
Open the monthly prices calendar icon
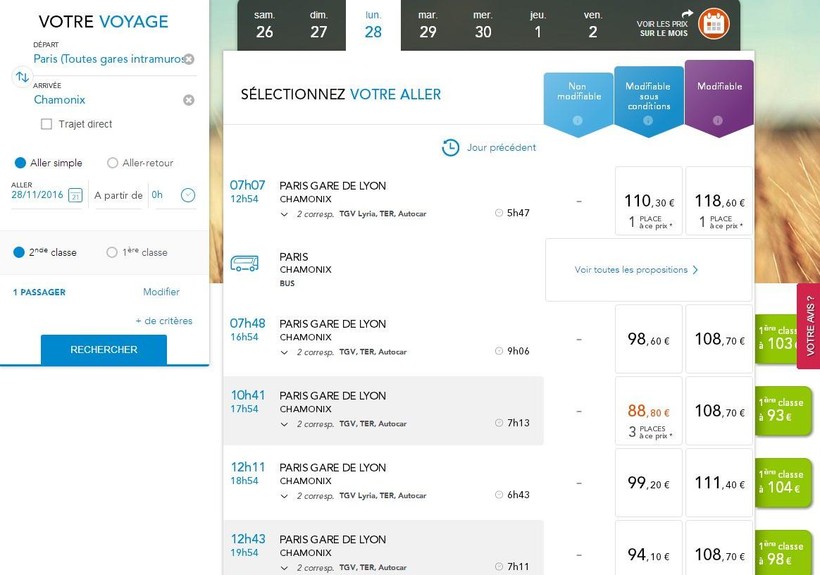click(x=713, y=23)
